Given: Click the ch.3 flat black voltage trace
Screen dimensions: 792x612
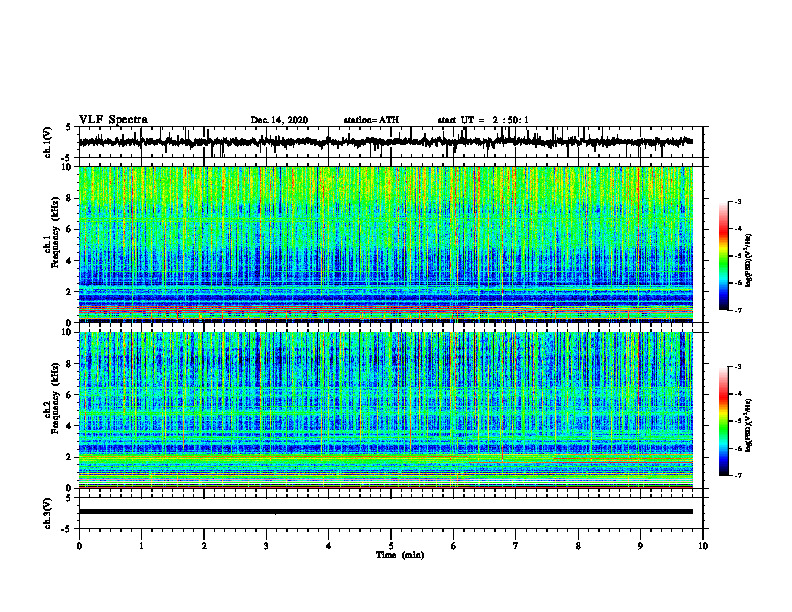Looking at the screenshot, I should point(386,512).
